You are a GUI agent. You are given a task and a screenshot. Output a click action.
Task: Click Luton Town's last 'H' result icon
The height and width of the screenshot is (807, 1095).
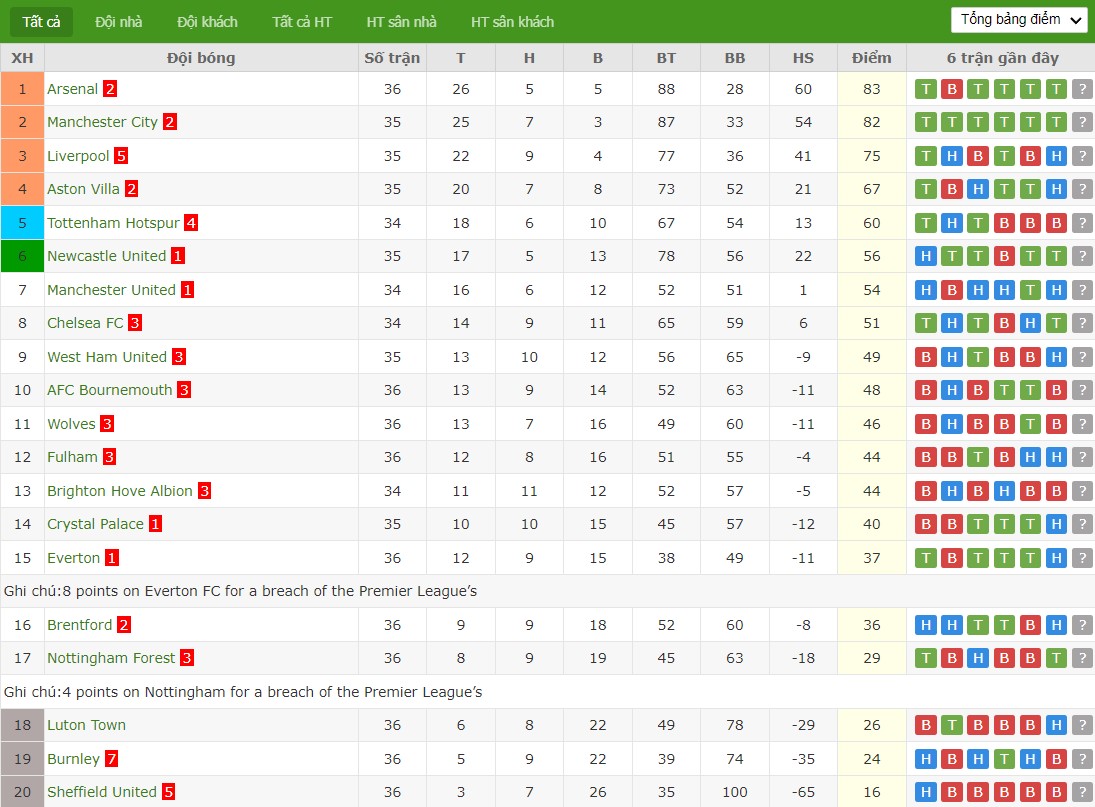pyautogui.click(x=1056, y=725)
